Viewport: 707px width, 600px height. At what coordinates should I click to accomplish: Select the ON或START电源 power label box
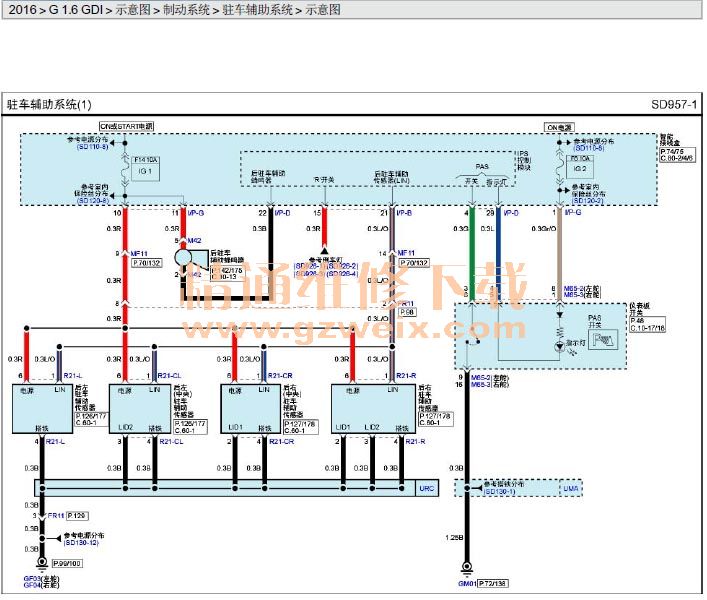[126, 127]
